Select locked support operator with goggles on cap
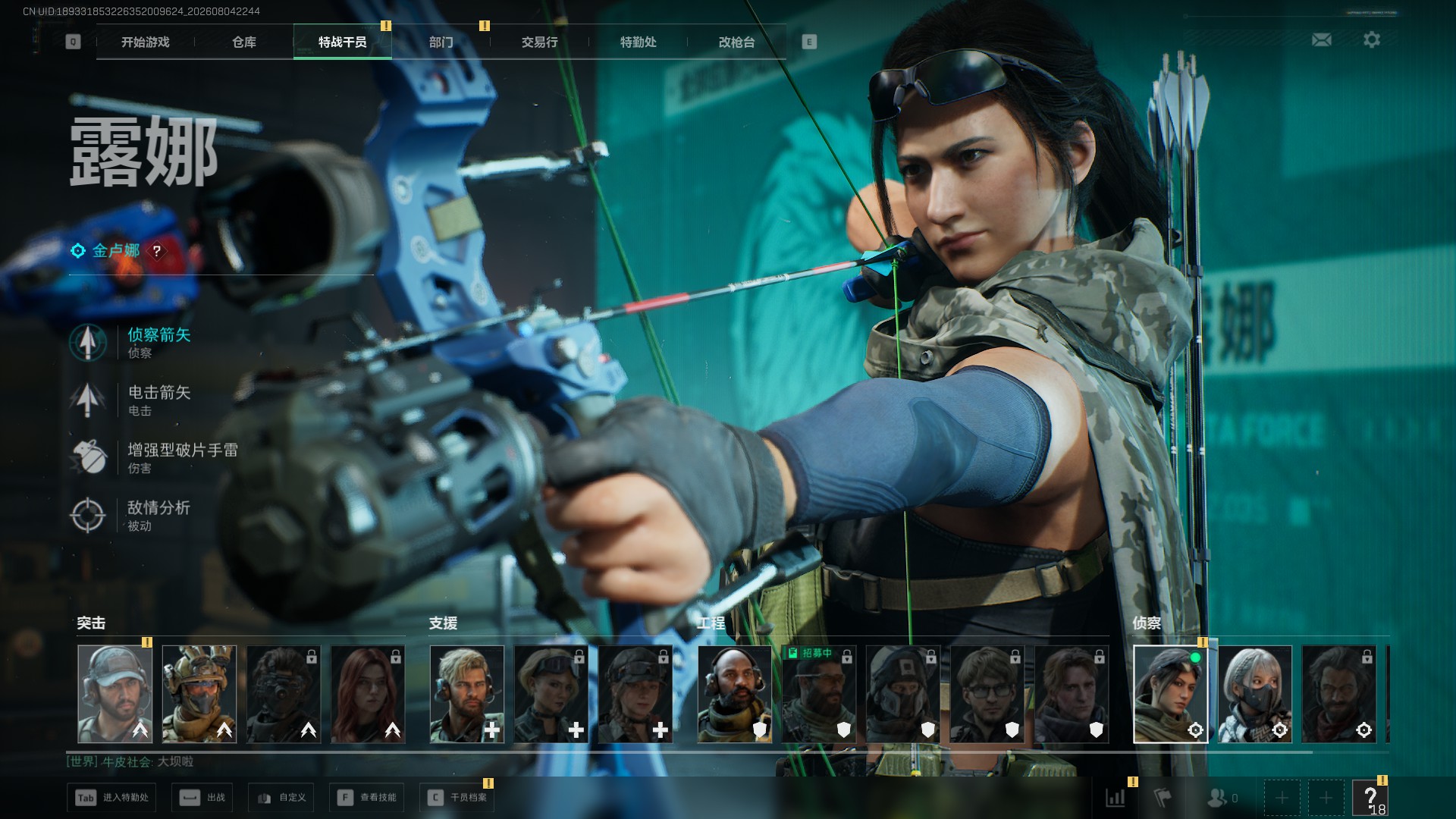The image size is (1456, 819). coord(551,694)
